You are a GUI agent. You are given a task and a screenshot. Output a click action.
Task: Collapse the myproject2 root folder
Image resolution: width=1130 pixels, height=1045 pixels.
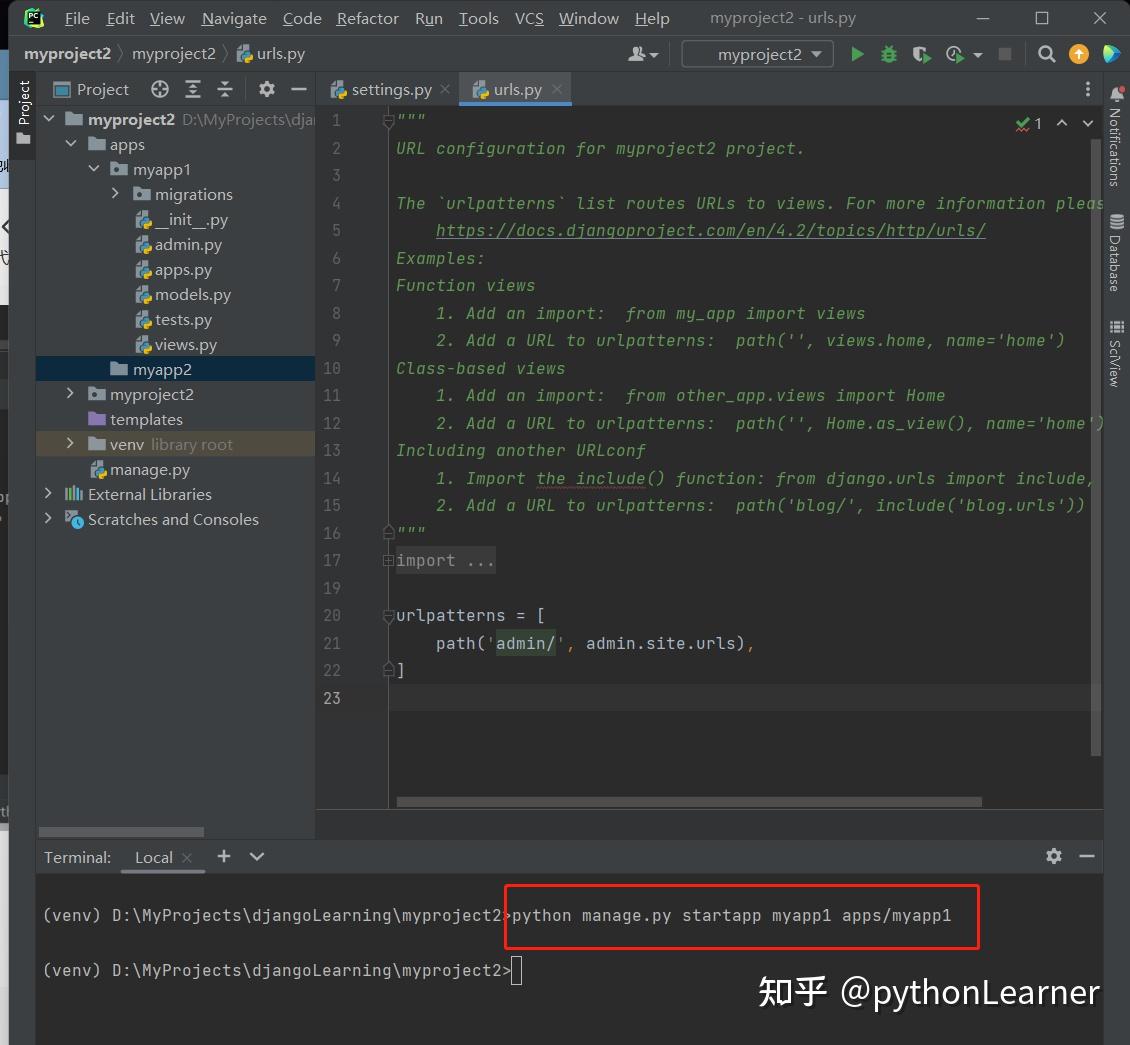49,119
